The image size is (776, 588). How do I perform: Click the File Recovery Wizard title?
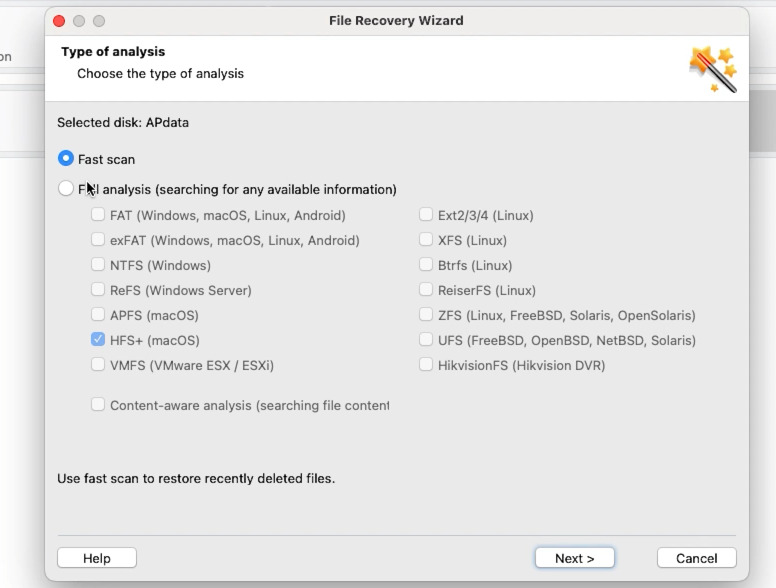pyautogui.click(x=396, y=21)
